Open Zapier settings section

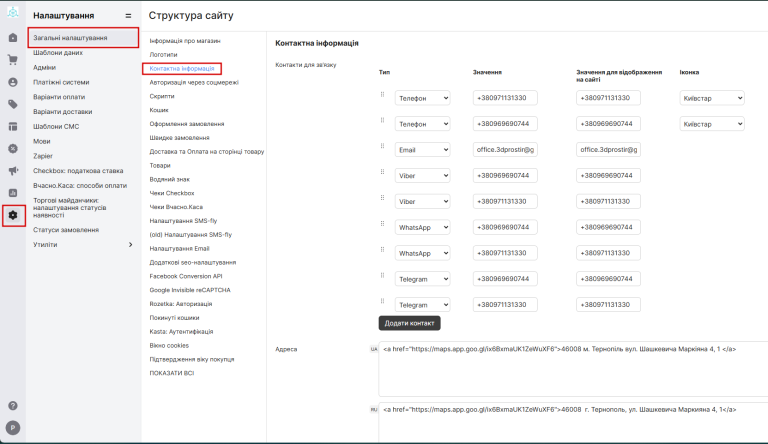[x=43, y=156]
